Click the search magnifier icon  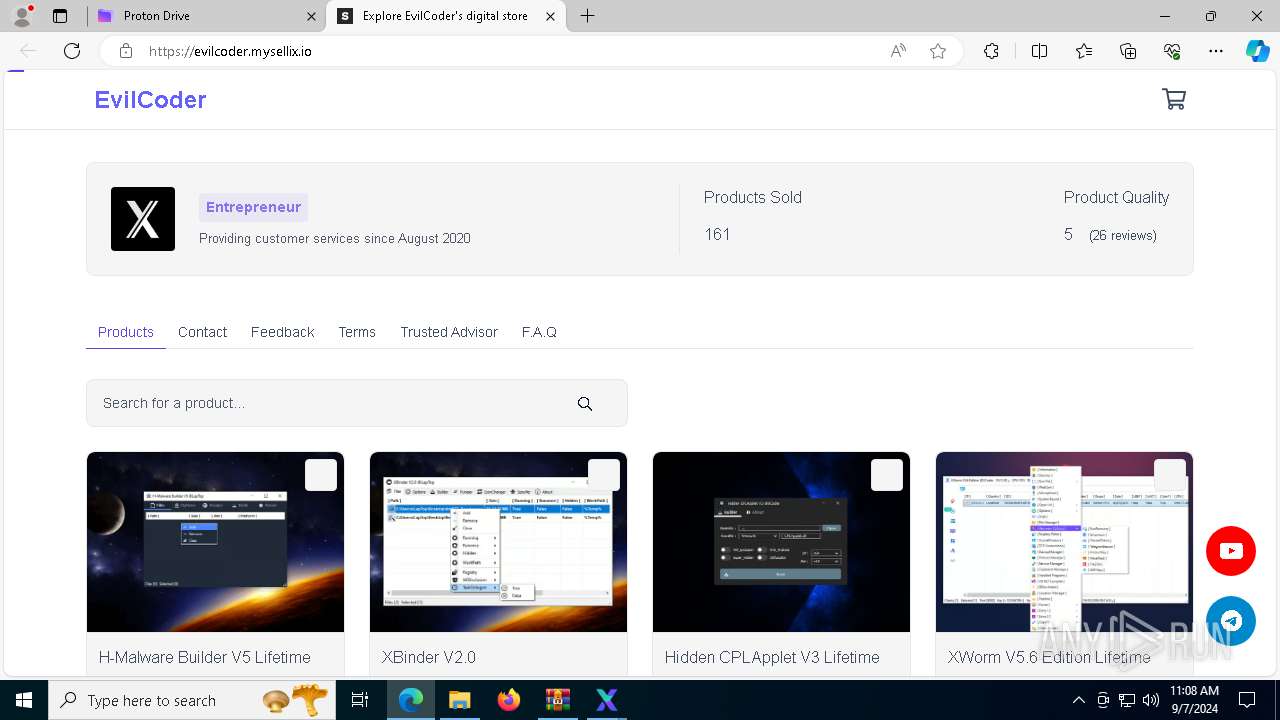point(585,404)
